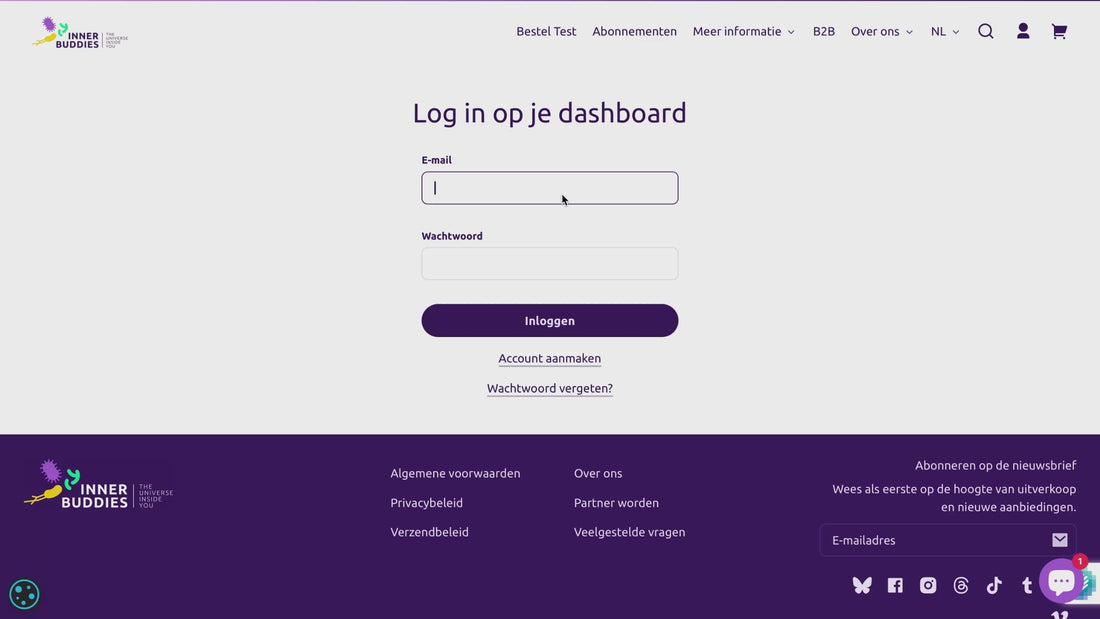Follow the Wachtwoord vergeten? link

[x=550, y=388]
